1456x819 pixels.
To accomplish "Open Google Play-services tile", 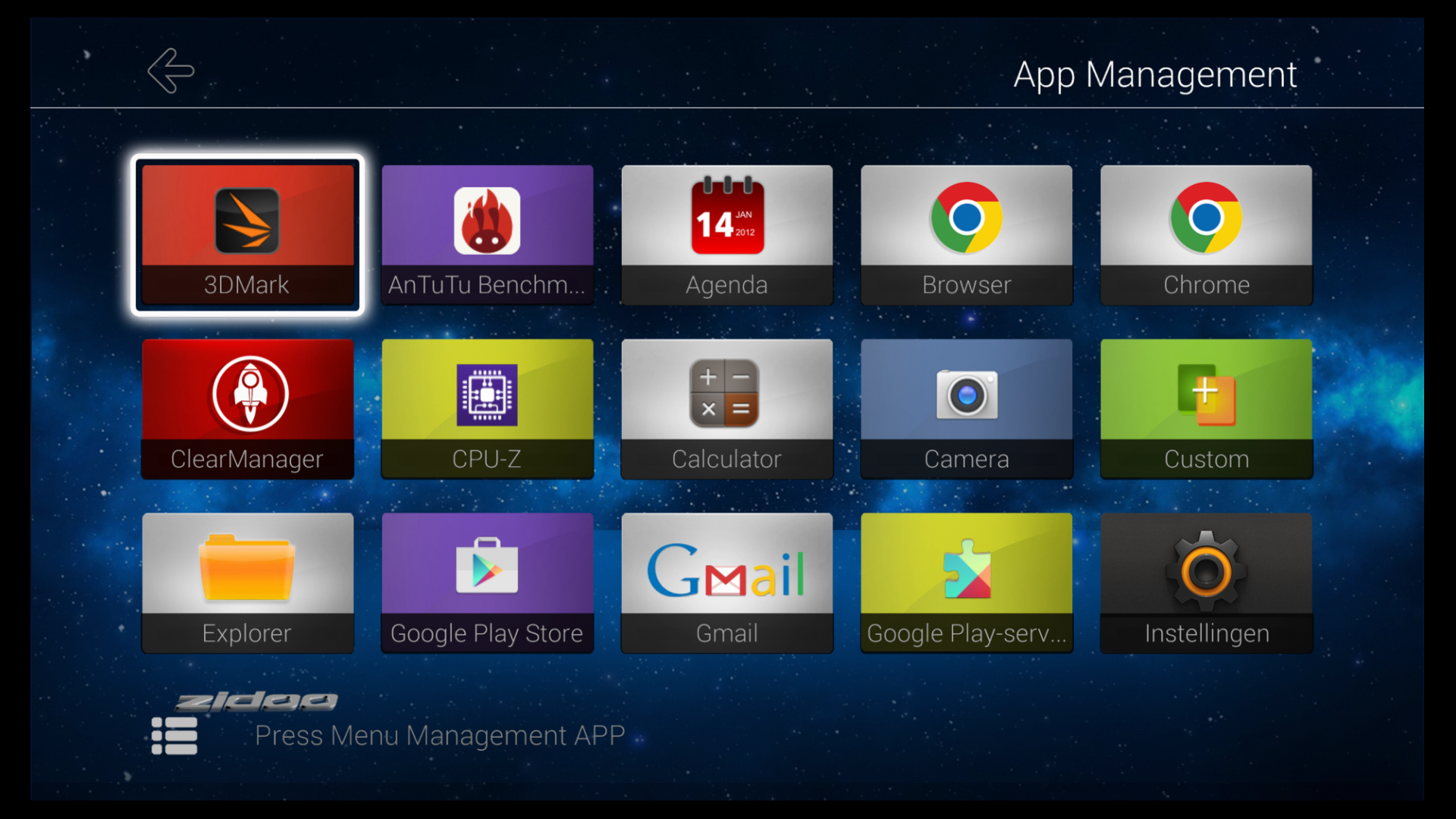I will point(966,583).
